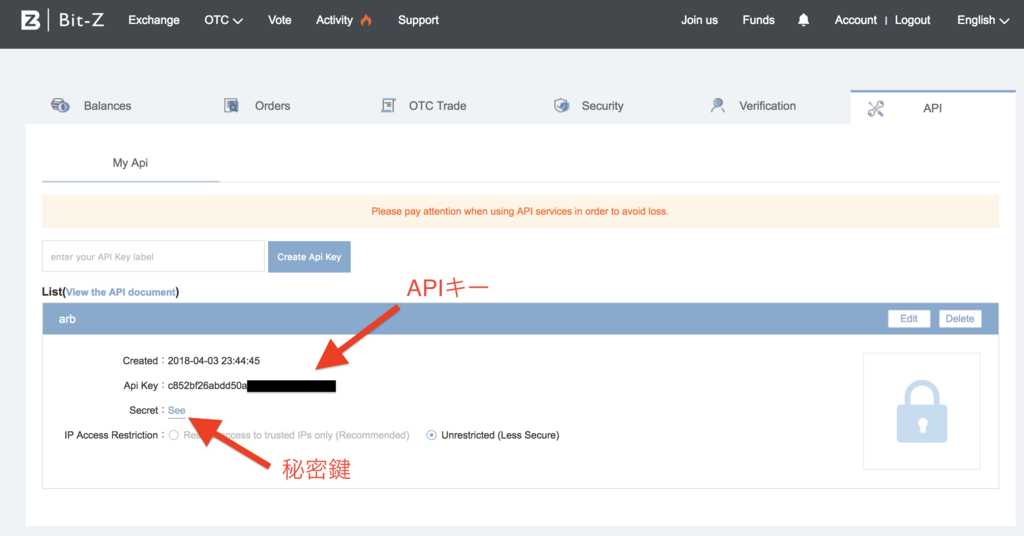
Task: Click the Create Api Key button
Action: click(x=309, y=257)
